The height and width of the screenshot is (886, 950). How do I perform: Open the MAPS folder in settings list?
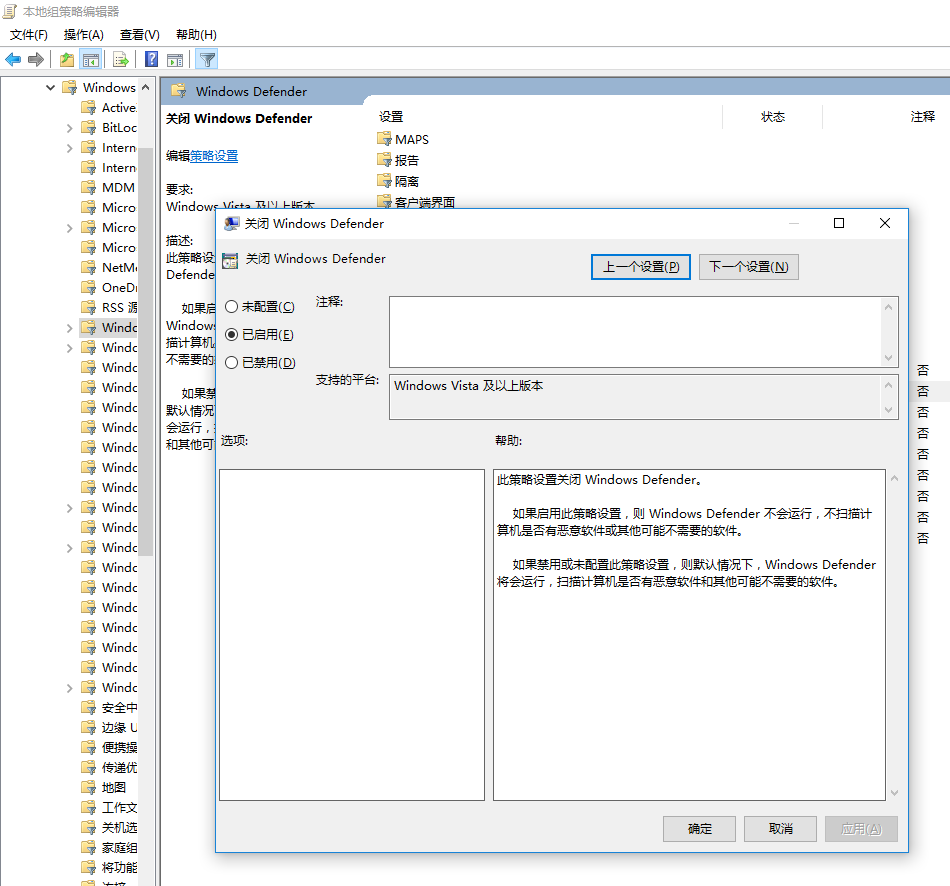tap(411, 139)
